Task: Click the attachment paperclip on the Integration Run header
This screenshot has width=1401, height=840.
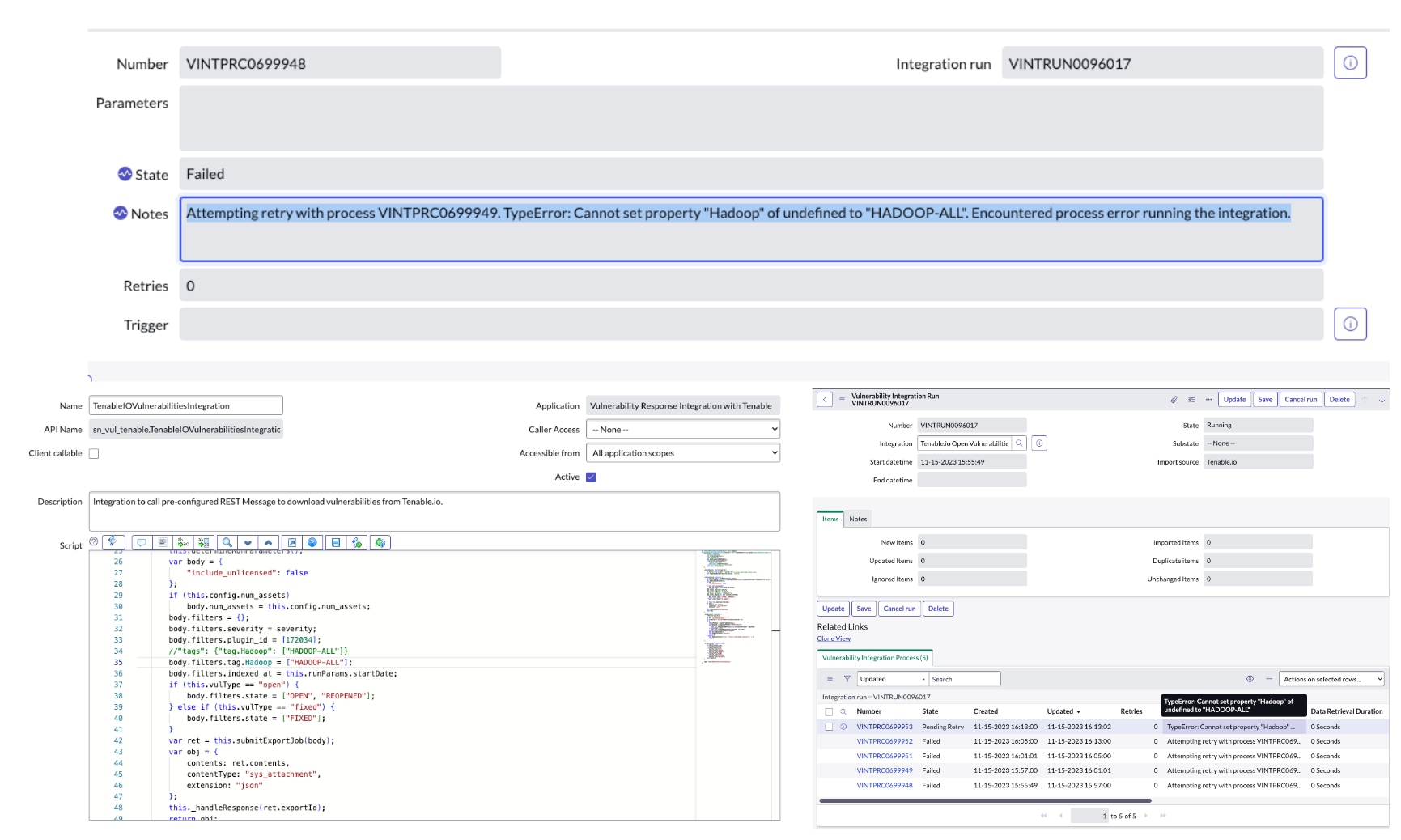Action: 1173,400
